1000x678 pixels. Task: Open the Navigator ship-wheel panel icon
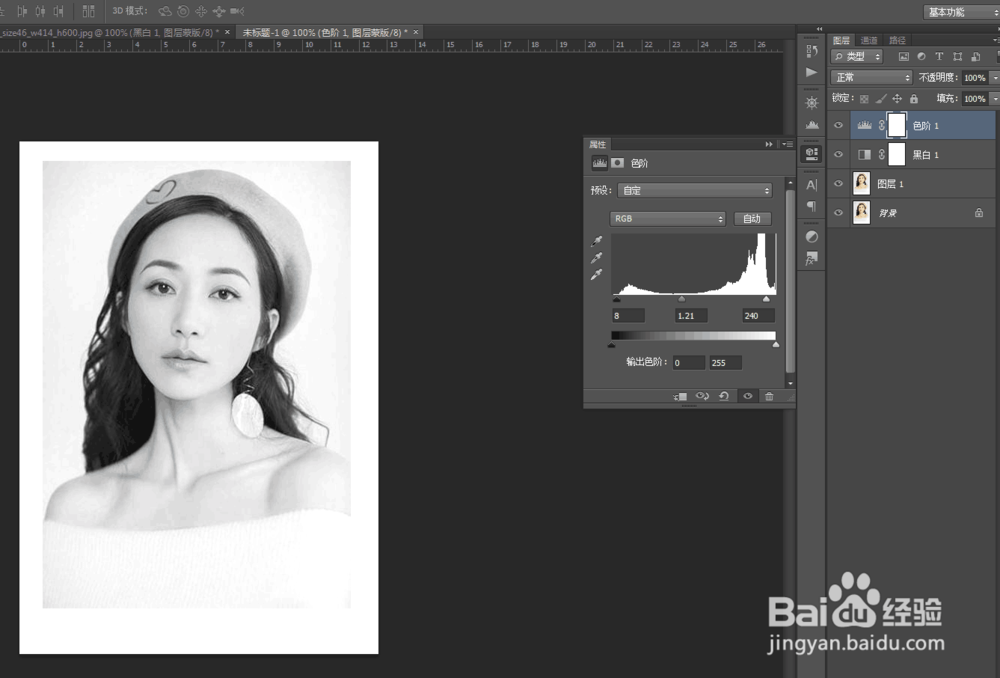811,103
